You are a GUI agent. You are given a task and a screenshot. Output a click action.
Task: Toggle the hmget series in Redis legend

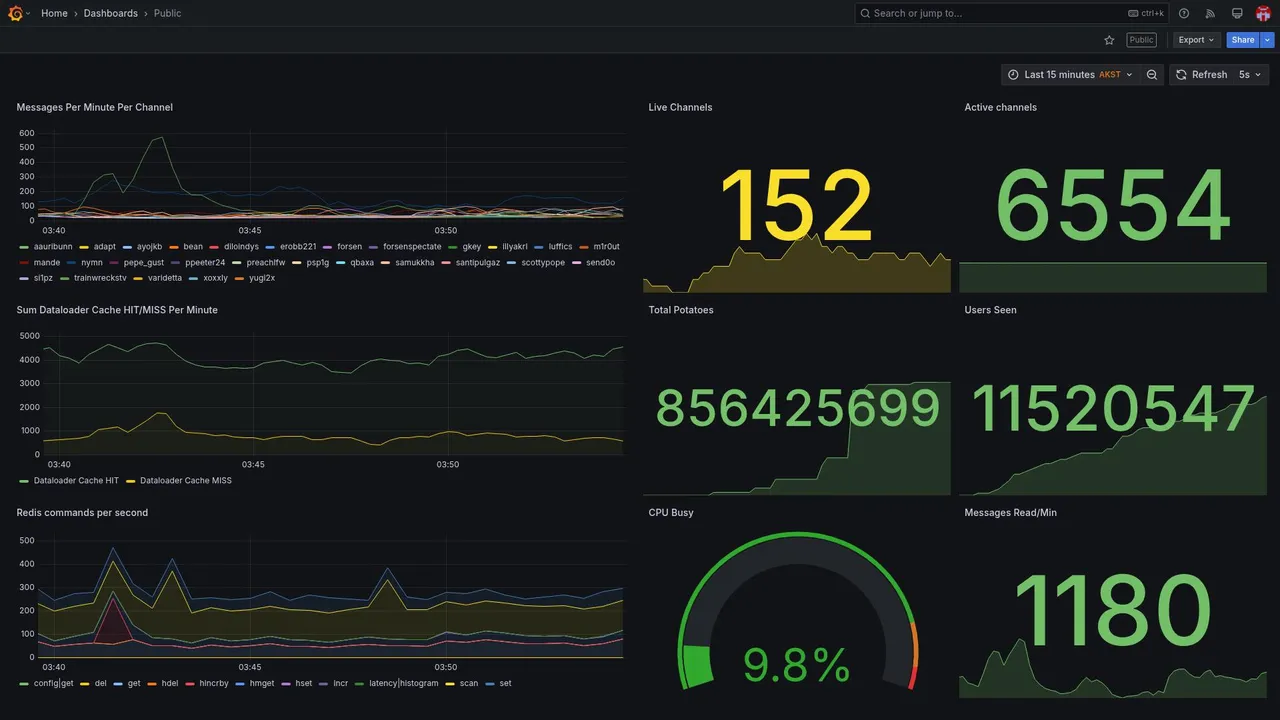tap(255, 684)
